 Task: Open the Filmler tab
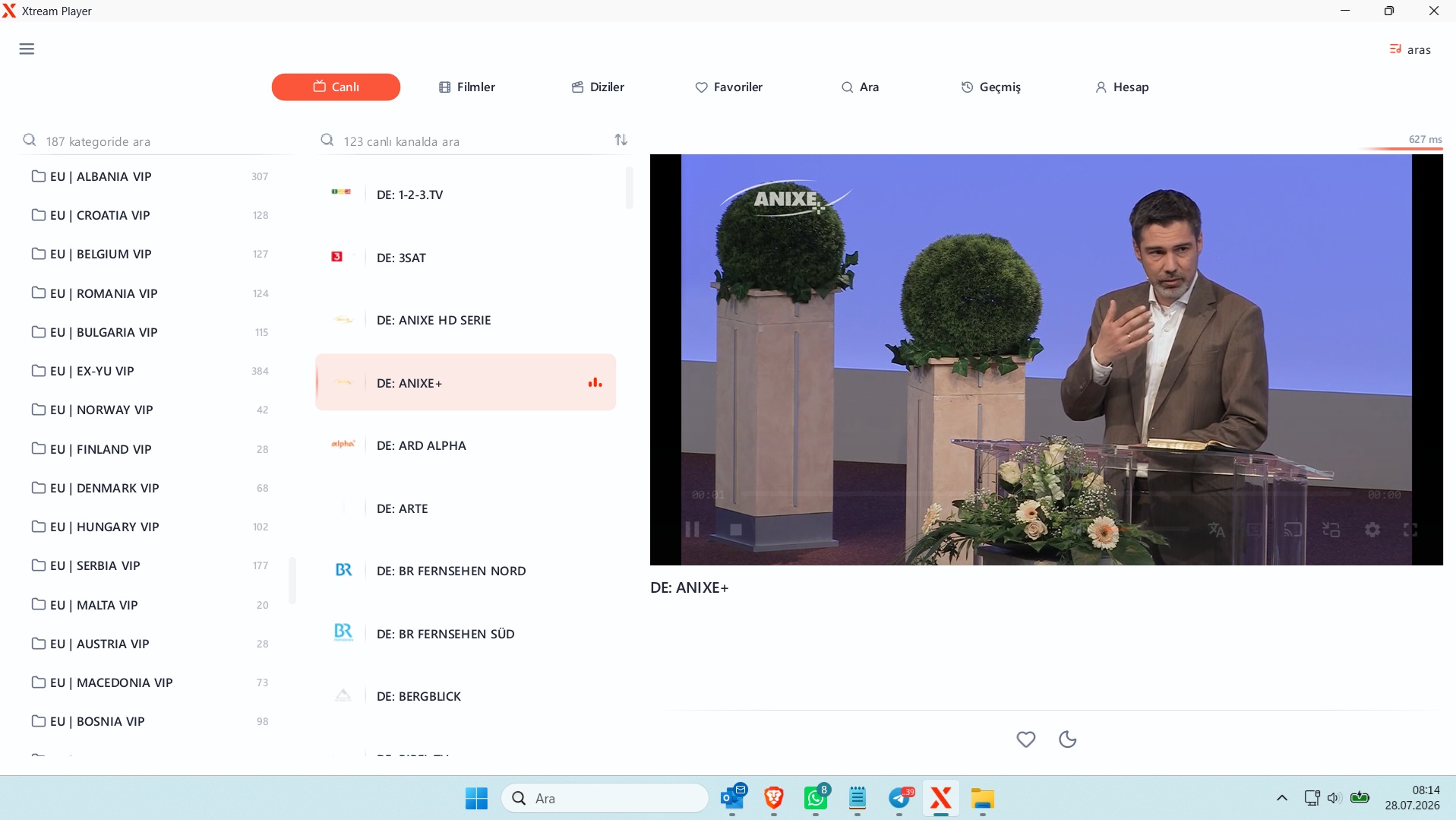(x=467, y=87)
